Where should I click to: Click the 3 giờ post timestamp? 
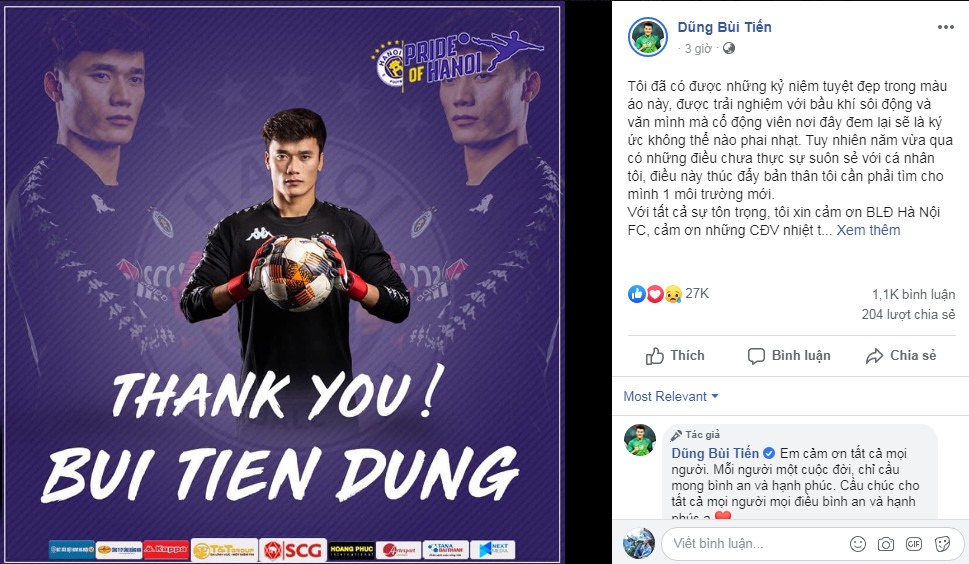click(698, 48)
